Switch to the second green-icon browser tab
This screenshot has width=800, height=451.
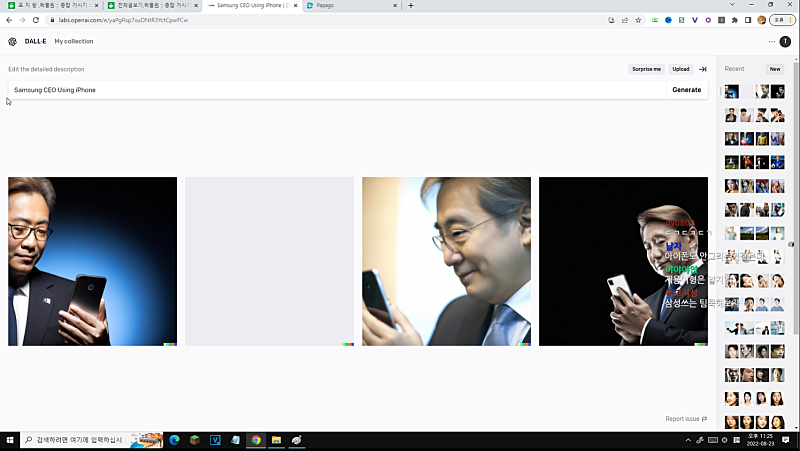[x=153, y=6]
